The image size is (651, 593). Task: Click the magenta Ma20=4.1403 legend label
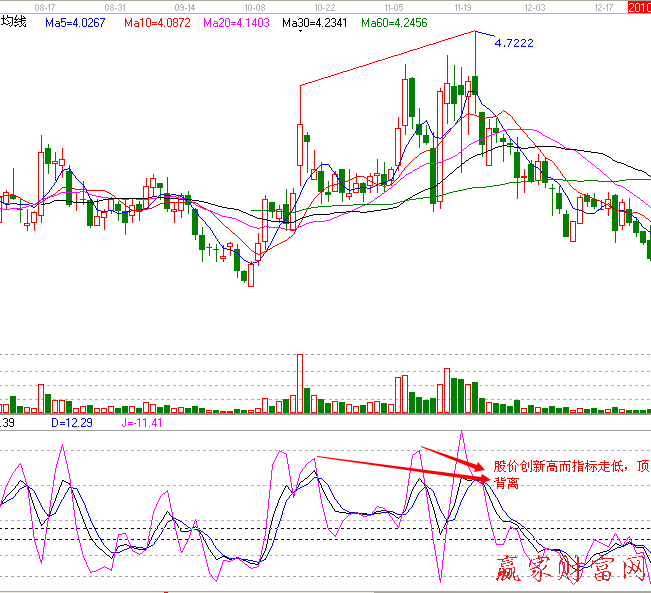pyautogui.click(x=238, y=21)
